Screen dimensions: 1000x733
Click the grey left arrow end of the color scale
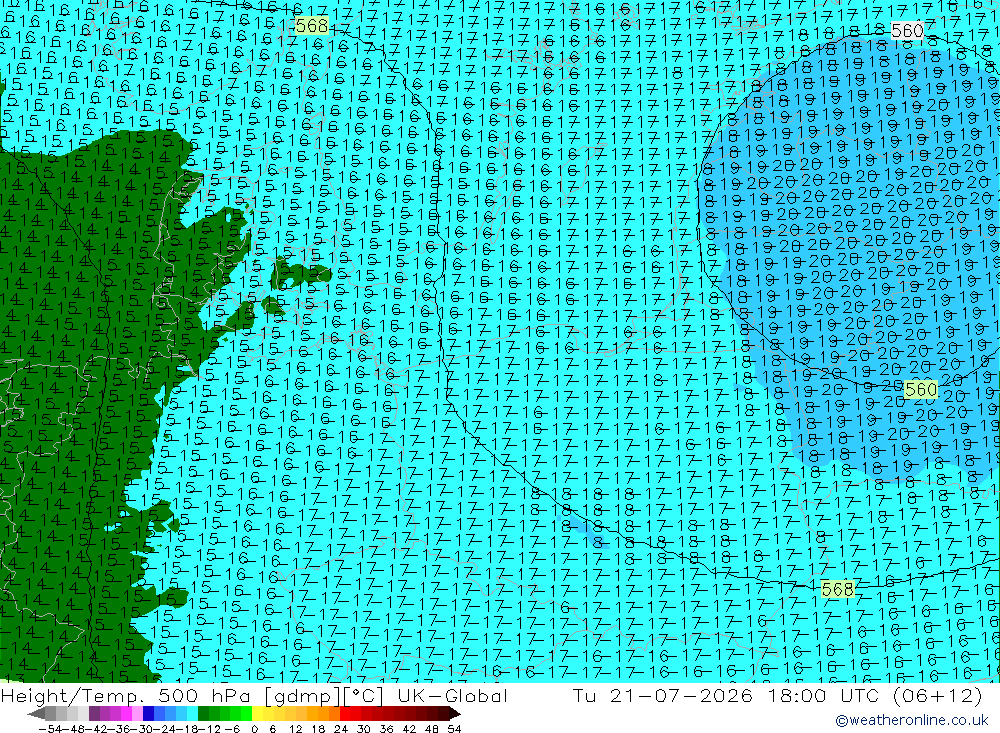click(x=36, y=714)
